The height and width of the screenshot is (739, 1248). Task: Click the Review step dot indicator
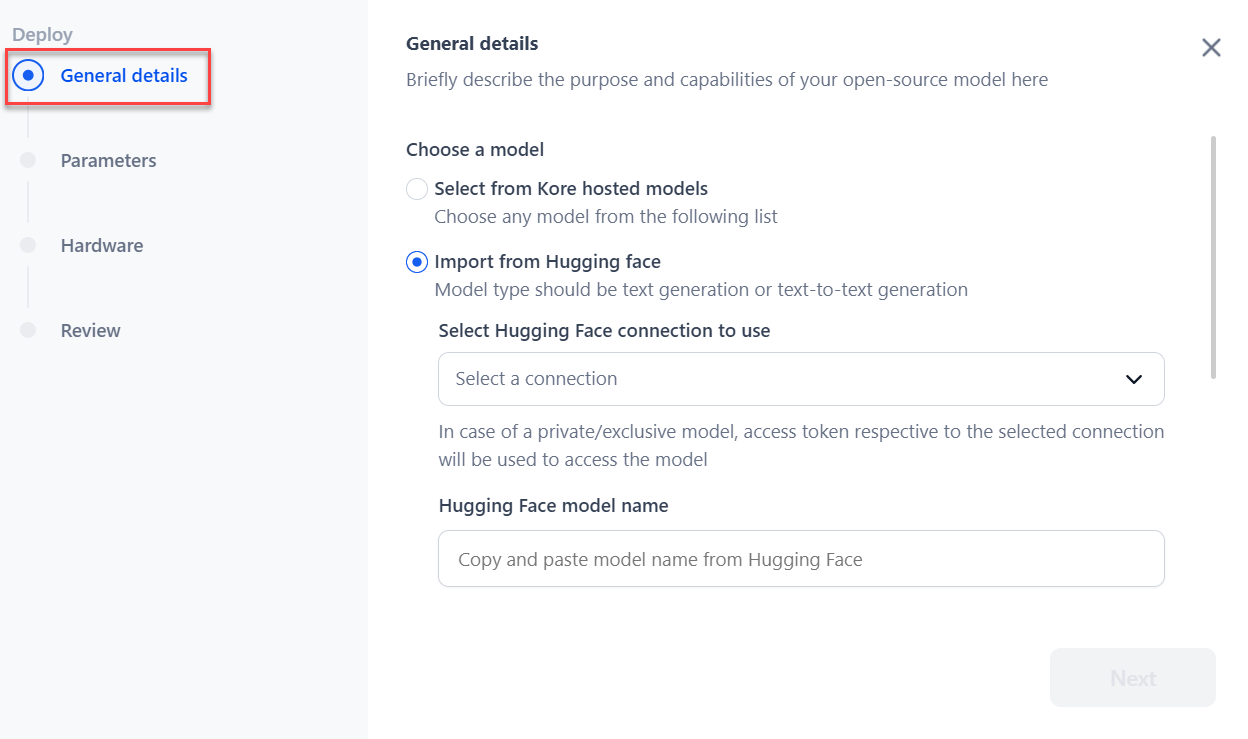click(x=28, y=330)
